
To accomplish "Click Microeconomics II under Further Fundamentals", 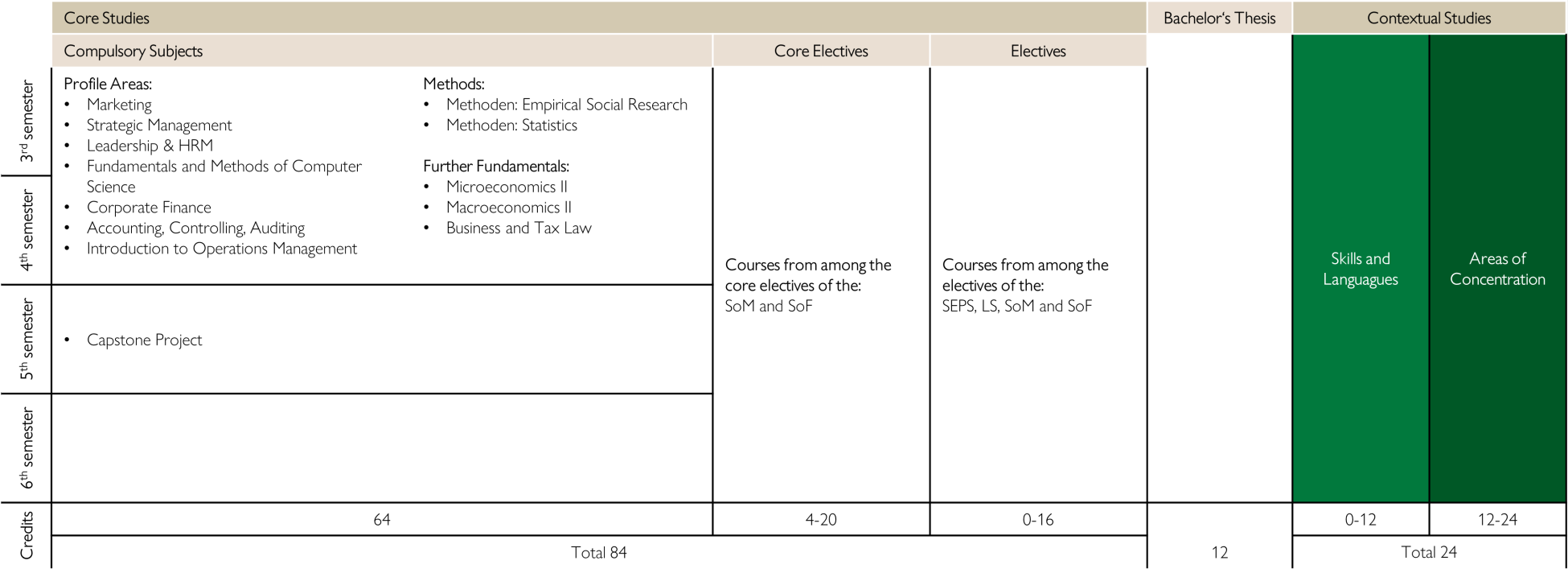I will pos(507,187).
